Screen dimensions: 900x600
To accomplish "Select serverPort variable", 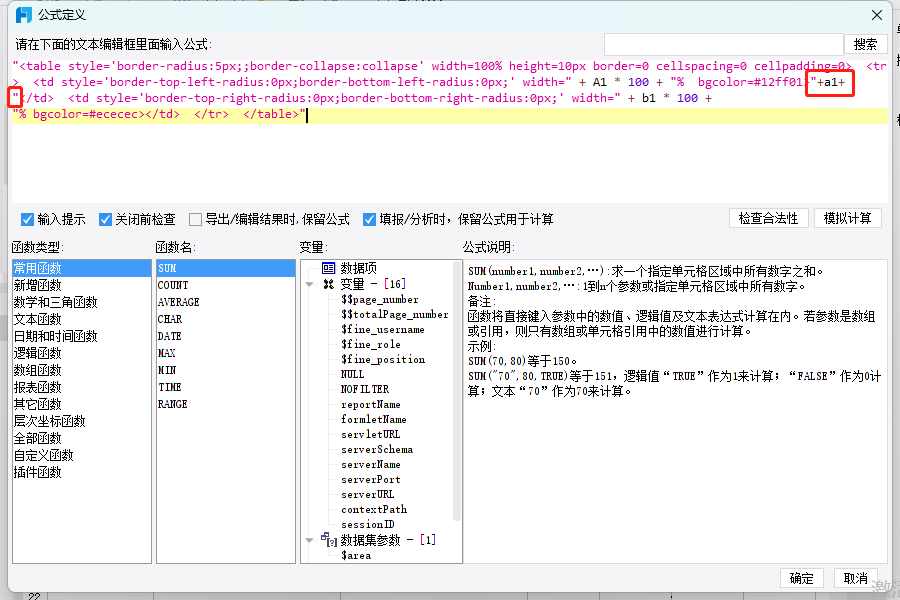I will 370,479.
